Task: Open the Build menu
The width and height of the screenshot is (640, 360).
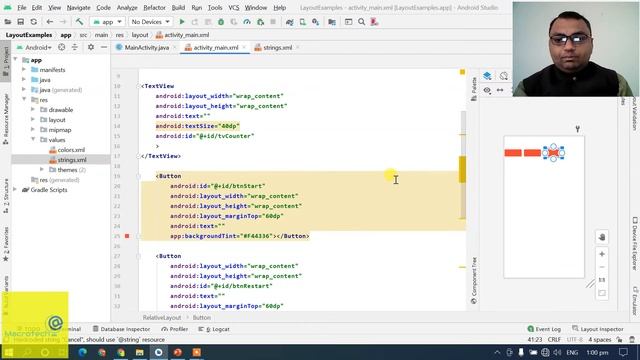Action: coord(178,8)
